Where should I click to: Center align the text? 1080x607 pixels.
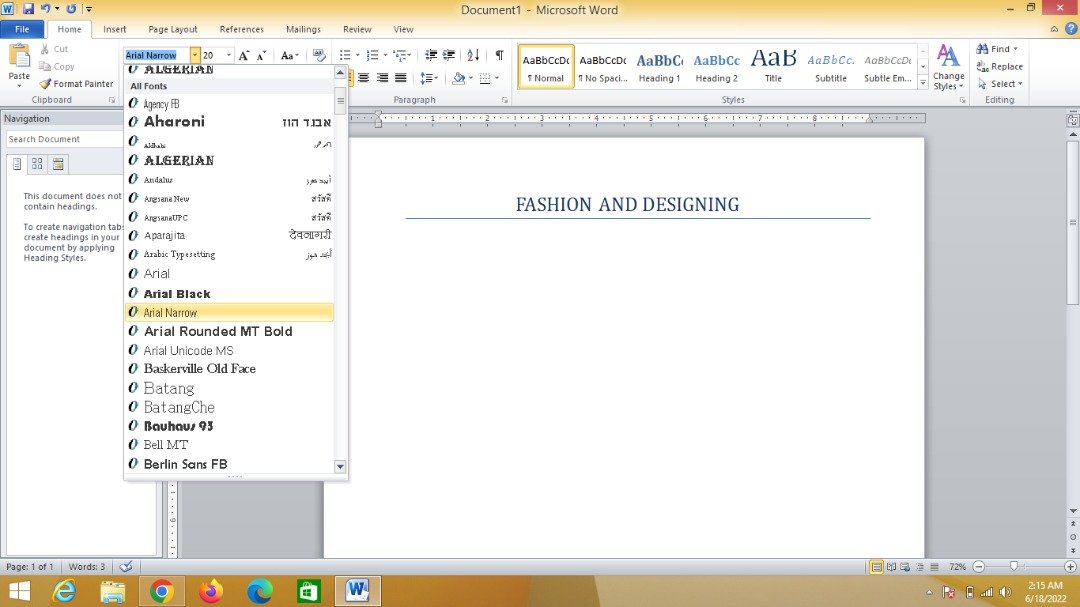(x=364, y=78)
